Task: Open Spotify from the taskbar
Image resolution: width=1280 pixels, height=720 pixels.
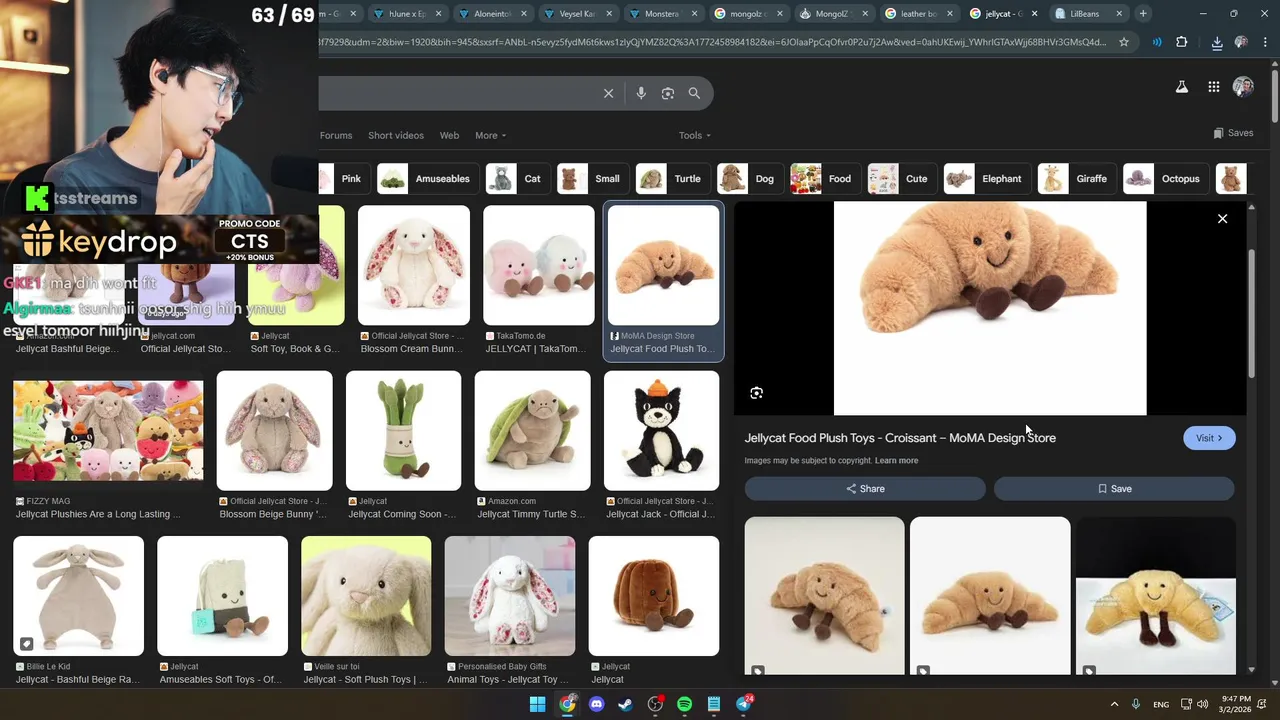Action: point(684,704)
